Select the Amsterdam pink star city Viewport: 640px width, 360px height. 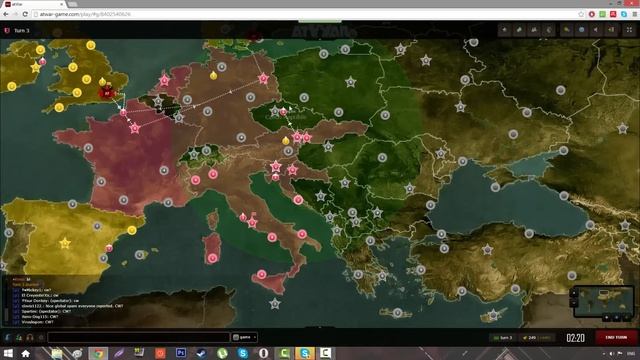164,80
